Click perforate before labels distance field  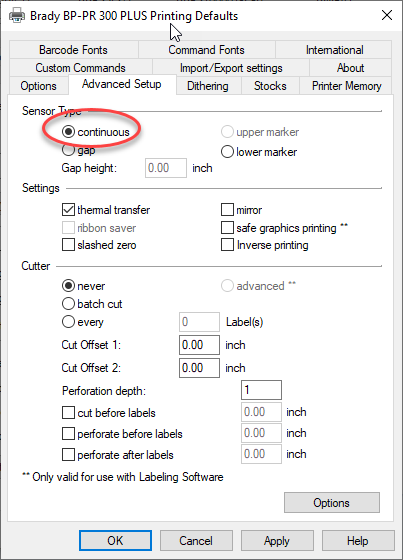[x=262, y=433]
